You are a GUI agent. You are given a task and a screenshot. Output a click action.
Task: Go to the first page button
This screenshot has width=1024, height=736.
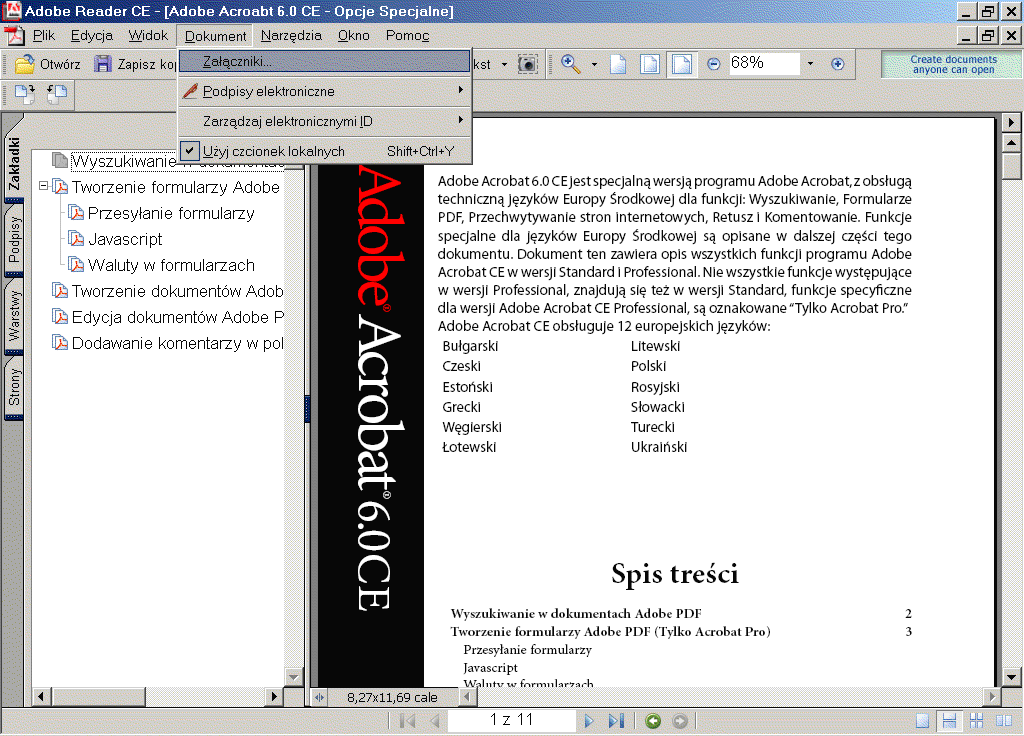(x=408, y=721)
